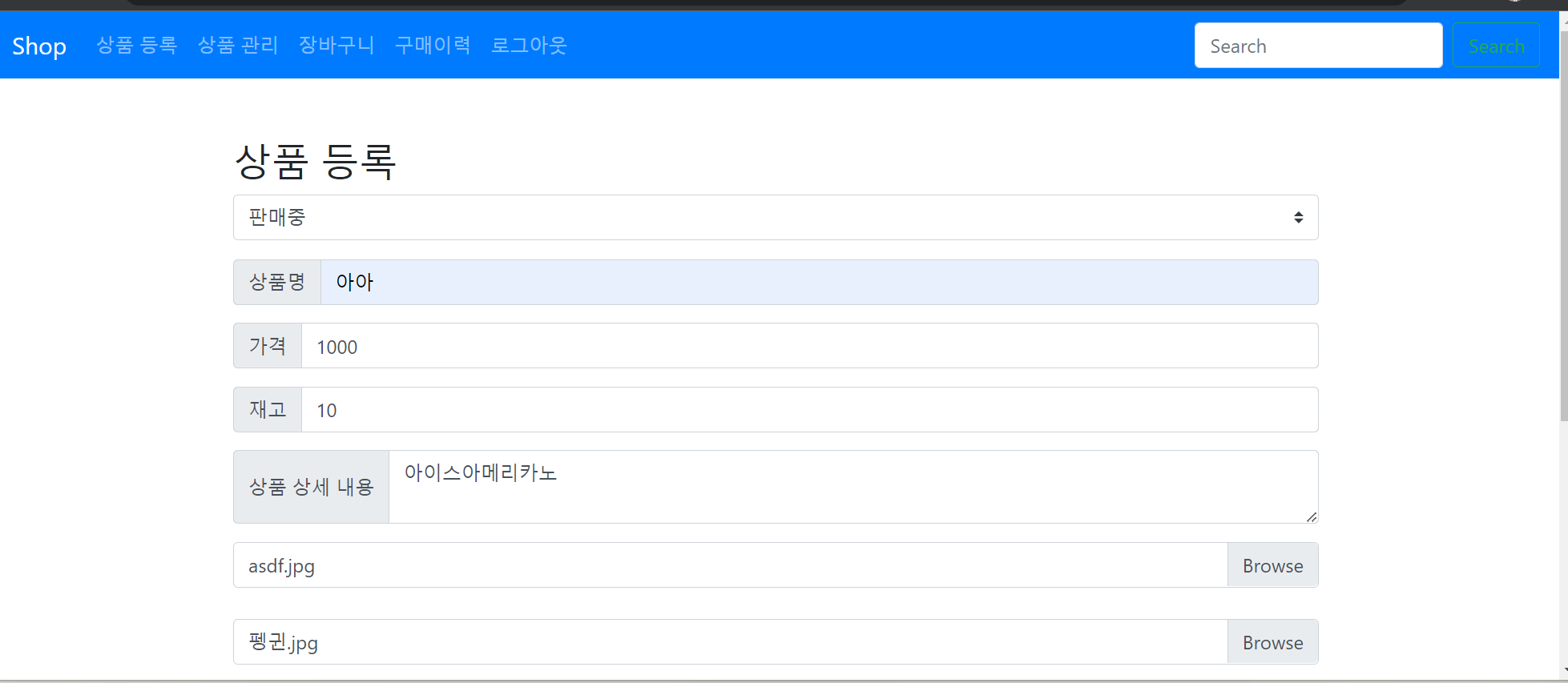Click the 상품 등록 page heading
Viewport: 1568px width, 683px height.
coord(316,162)
